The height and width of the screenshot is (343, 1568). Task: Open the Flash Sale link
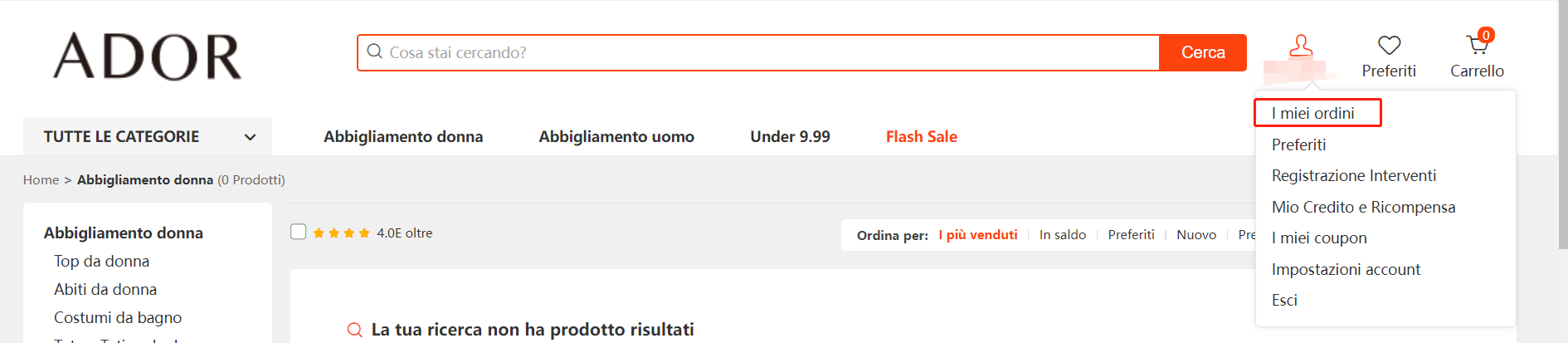coord(921,137)
